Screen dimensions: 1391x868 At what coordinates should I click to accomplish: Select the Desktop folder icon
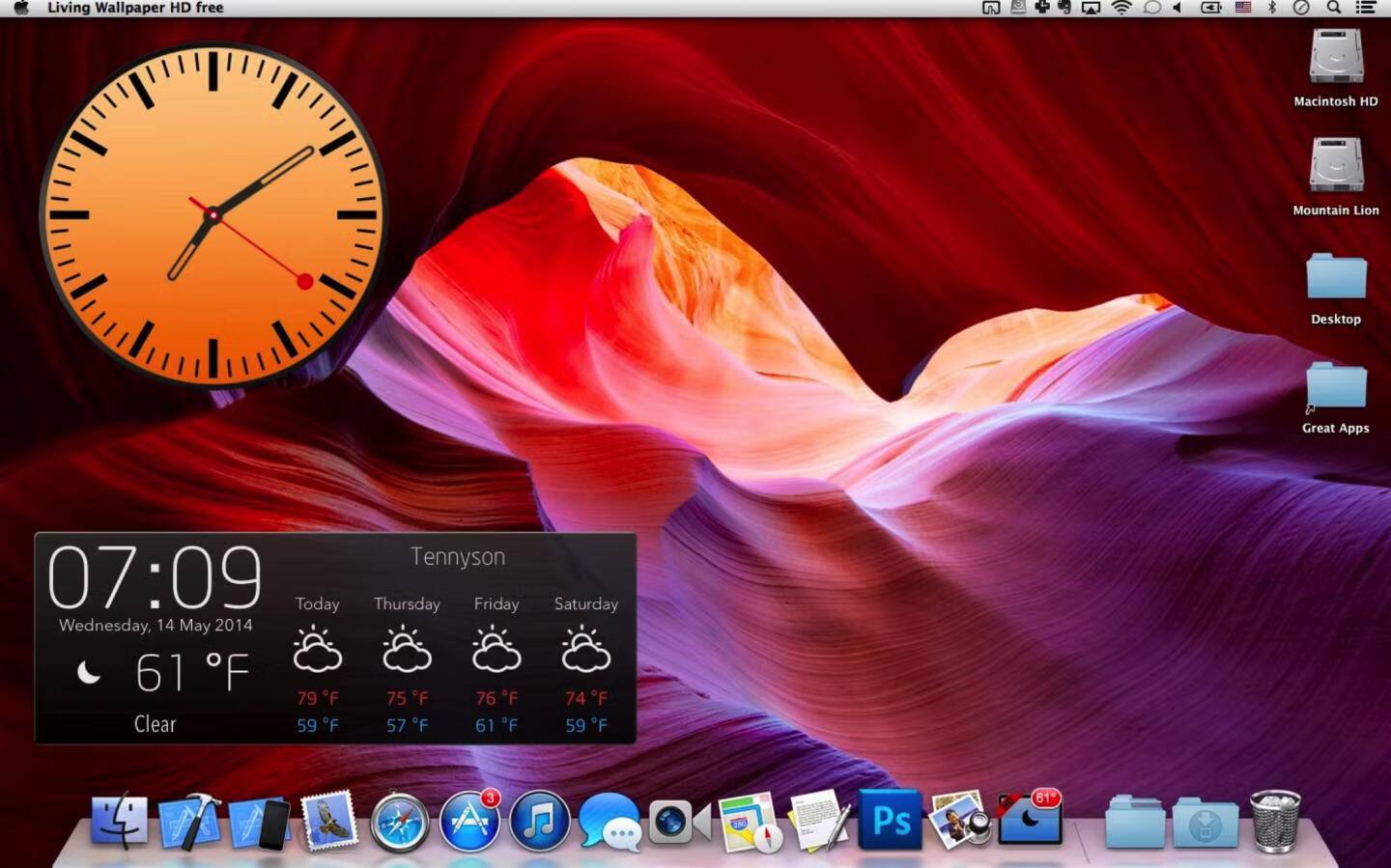(1336, 276)
